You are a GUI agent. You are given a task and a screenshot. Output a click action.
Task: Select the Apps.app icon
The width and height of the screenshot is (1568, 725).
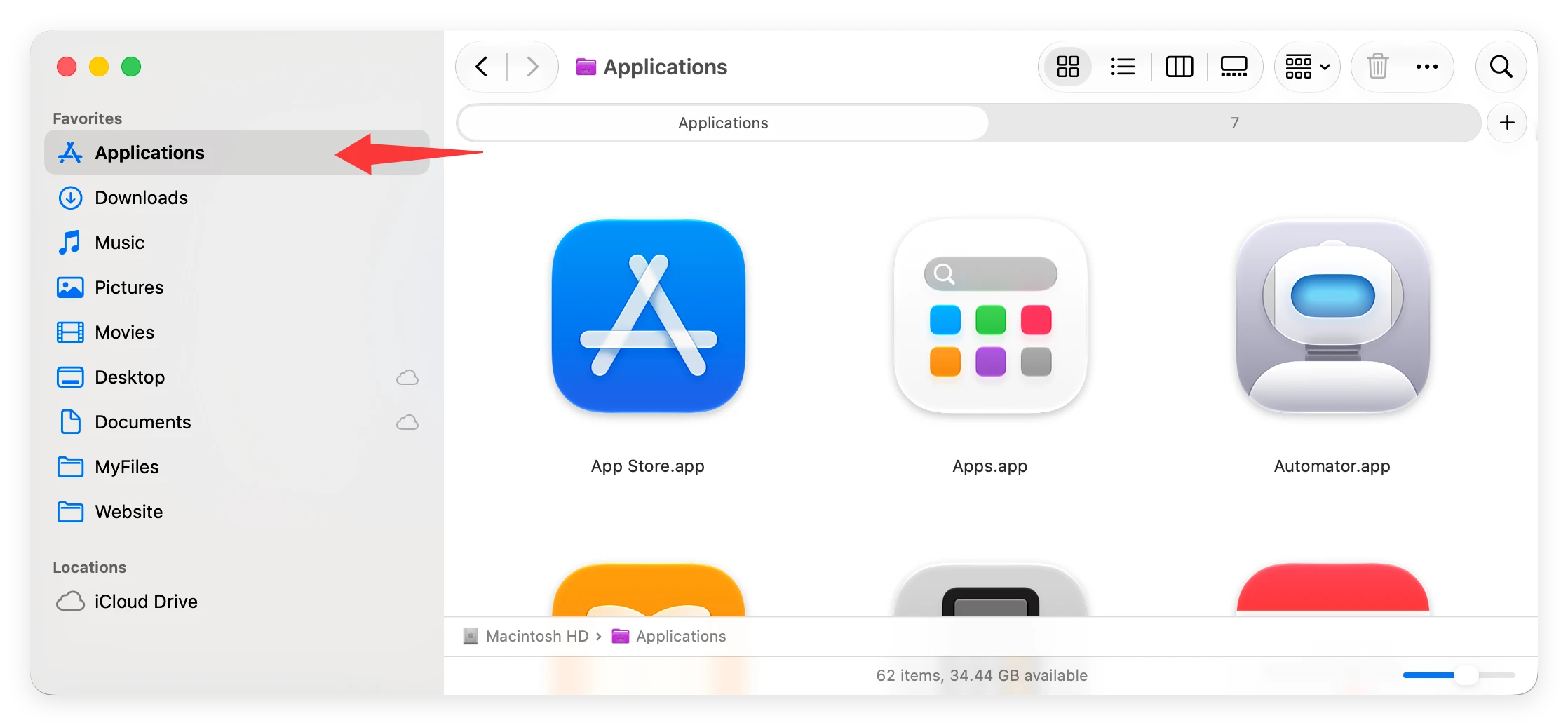990,317
